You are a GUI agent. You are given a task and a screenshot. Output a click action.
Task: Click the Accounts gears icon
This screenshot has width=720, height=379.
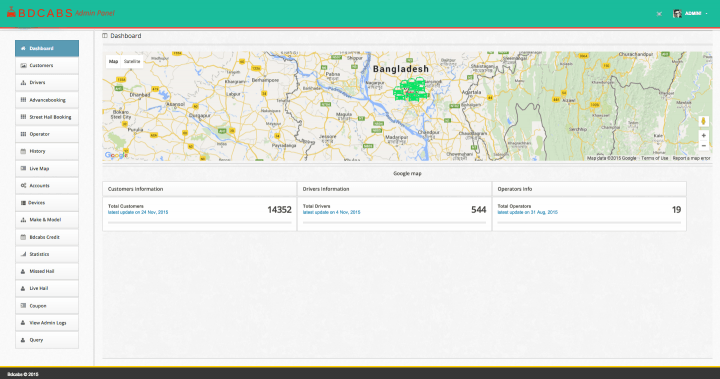[x=23, y=186]
